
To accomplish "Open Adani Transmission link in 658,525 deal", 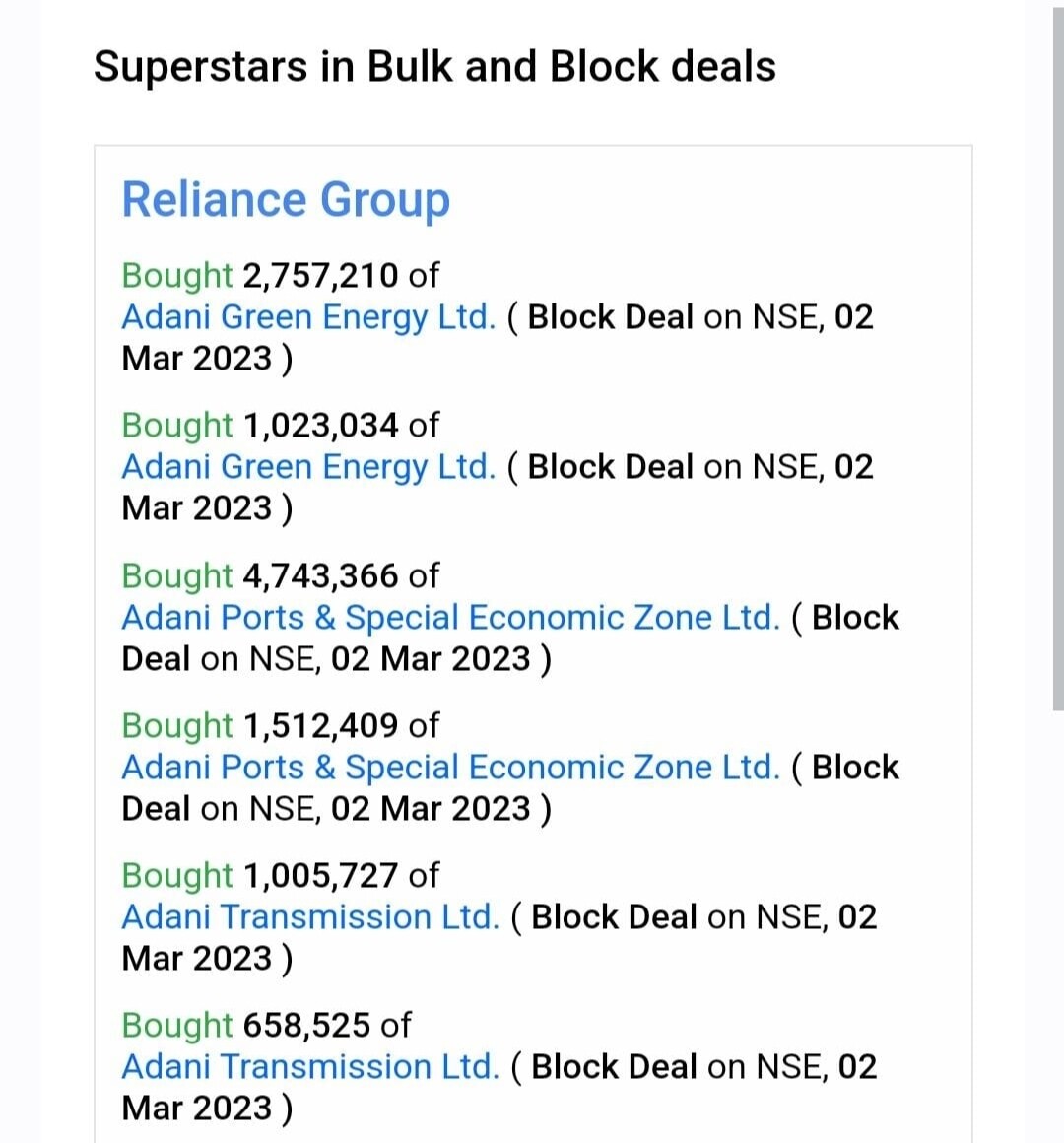I will (310, 1067).
